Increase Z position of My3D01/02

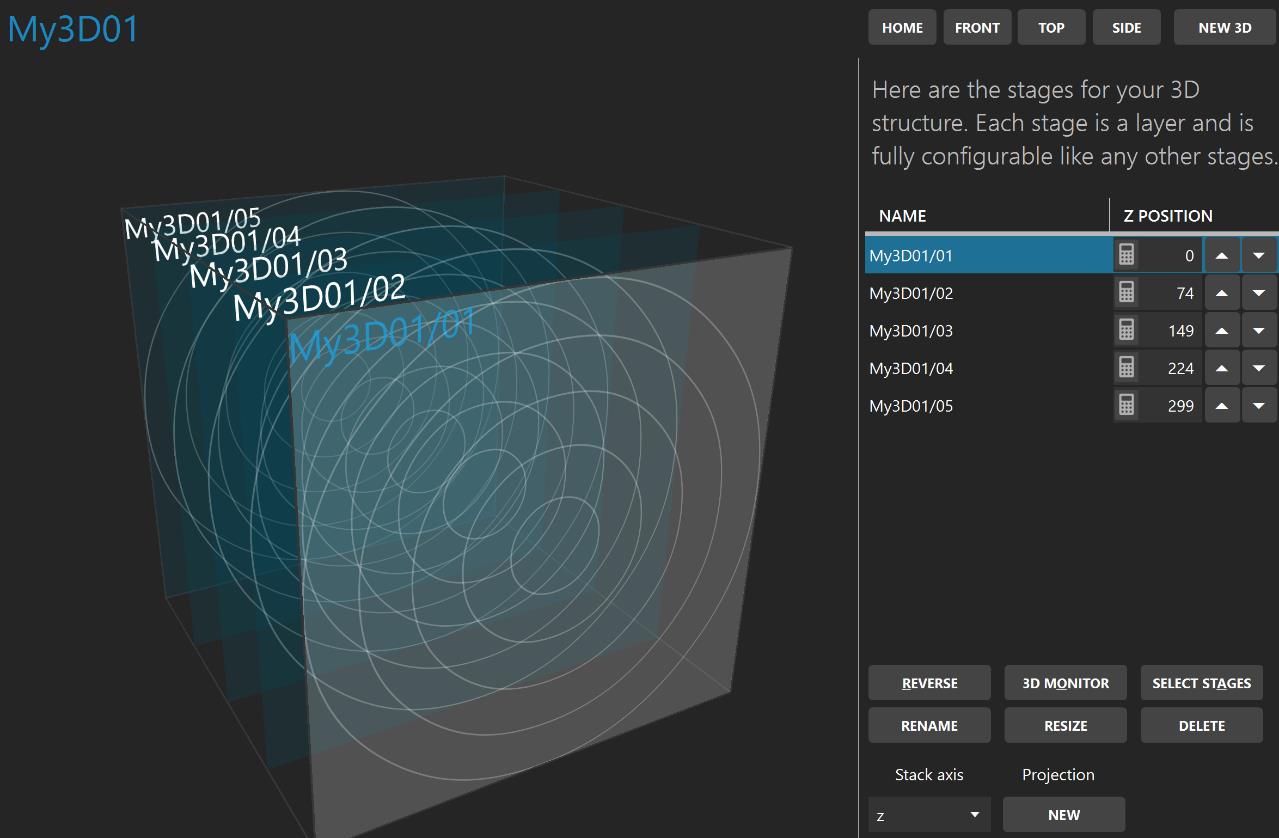1222,293
